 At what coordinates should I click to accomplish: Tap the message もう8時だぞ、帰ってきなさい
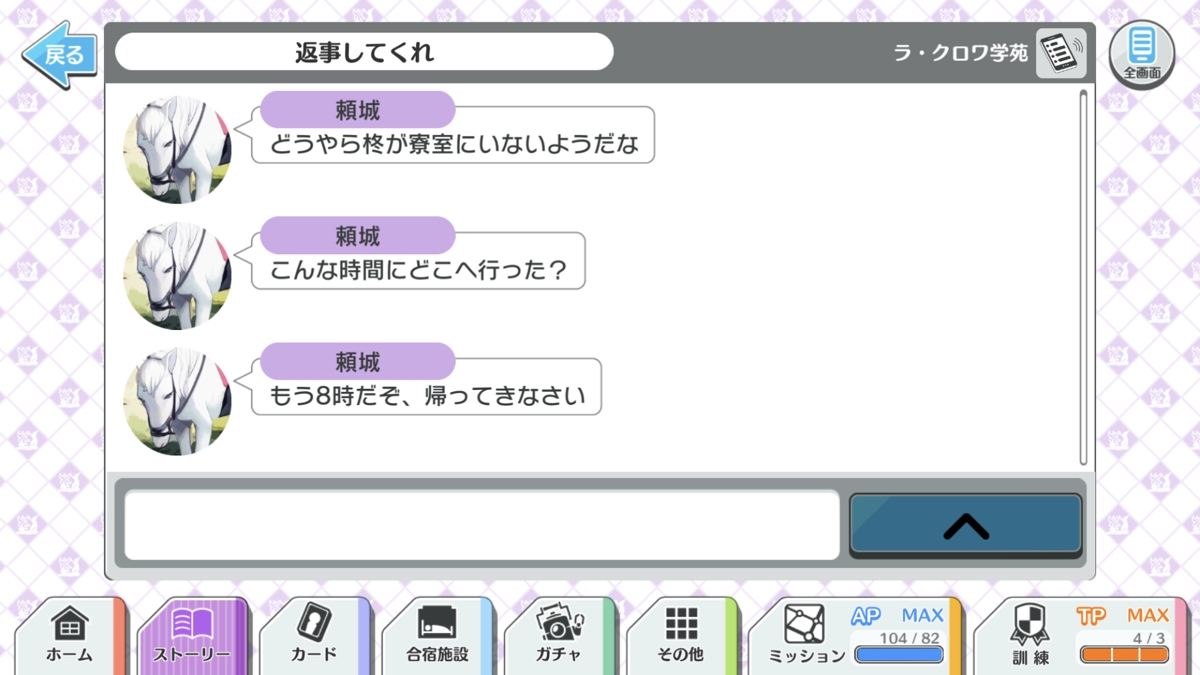click(427, 397)
